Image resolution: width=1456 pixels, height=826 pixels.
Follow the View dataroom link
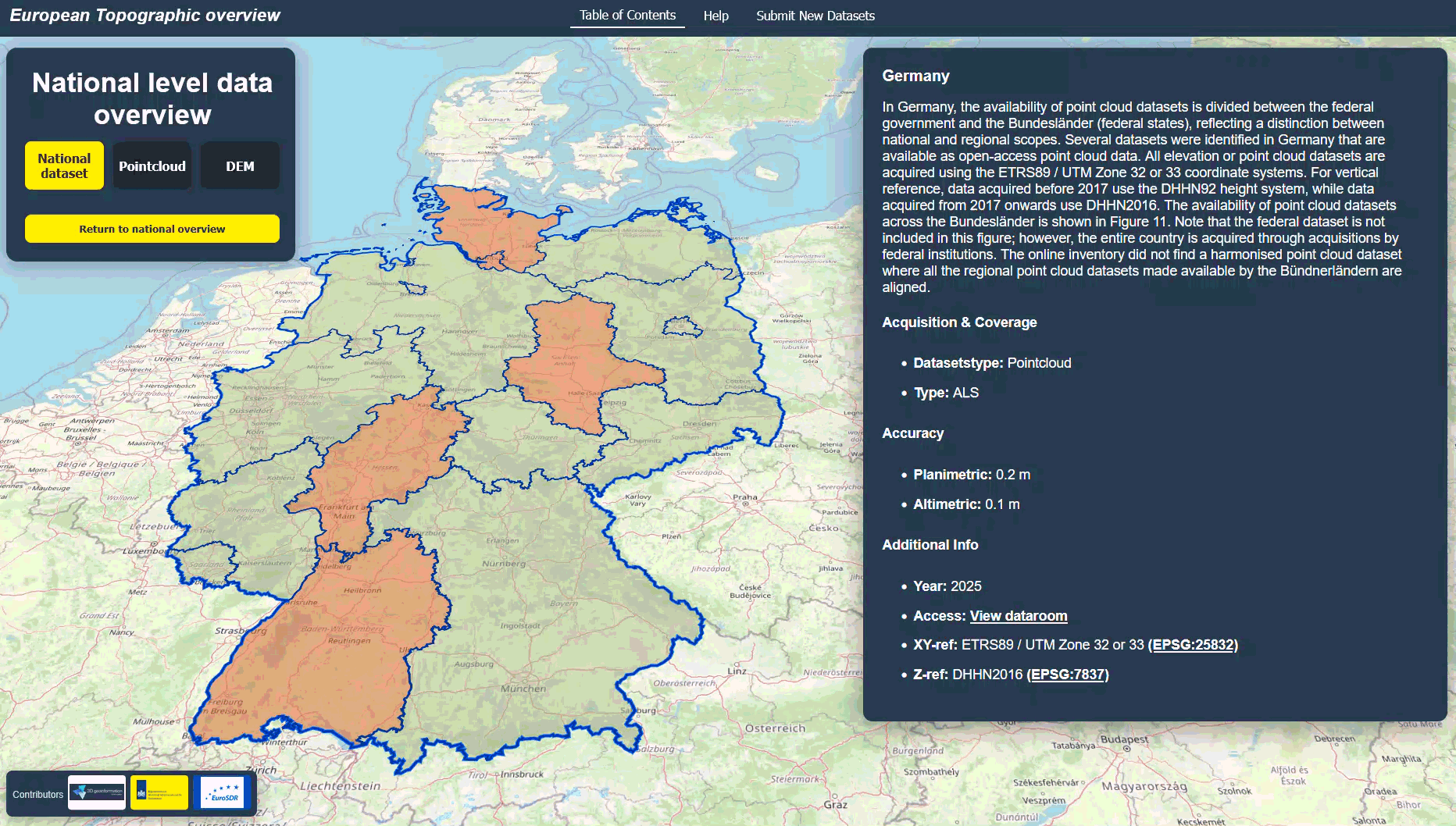(x=1018, y=616)
